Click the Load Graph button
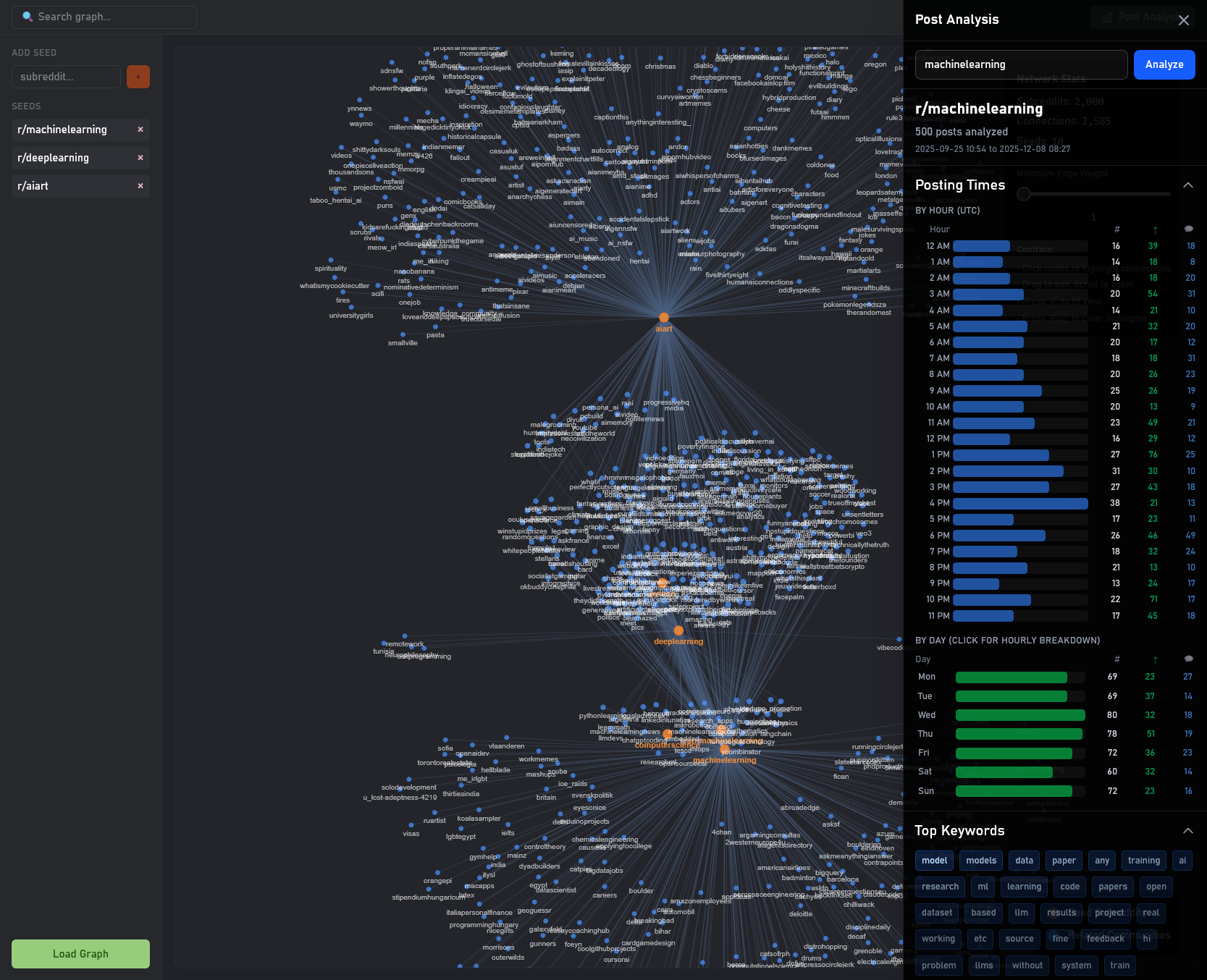The image size is (1207, 980). pyautogui.click(x=80, y=954)
